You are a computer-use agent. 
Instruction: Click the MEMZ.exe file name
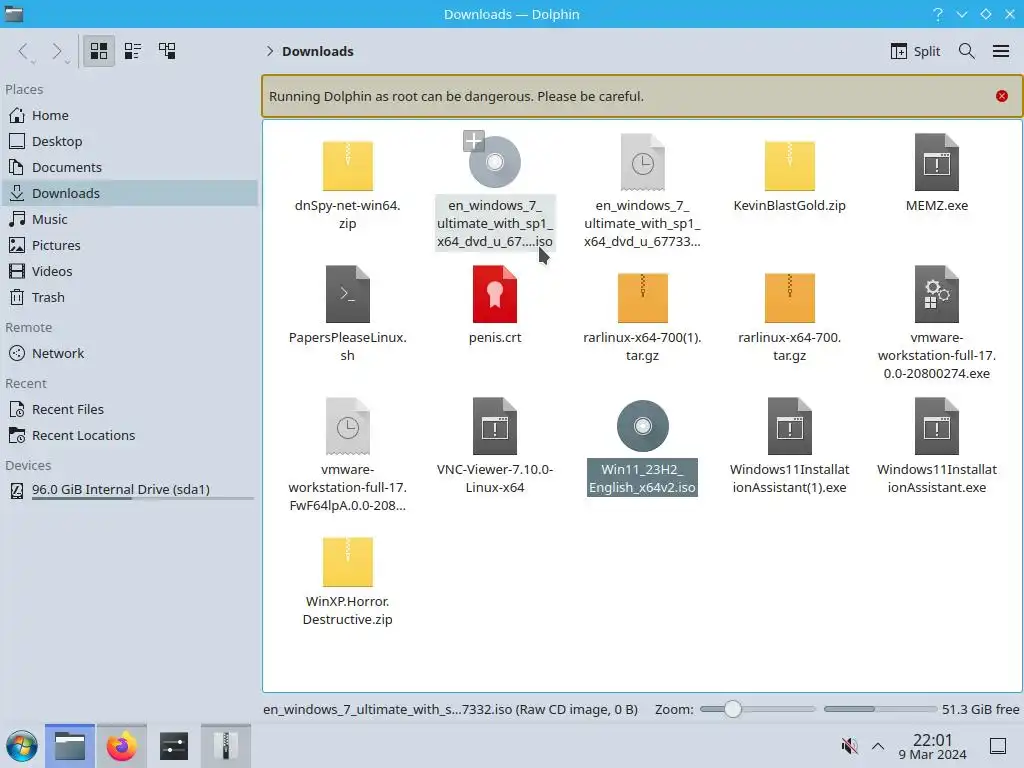click(x=936, y=205)
